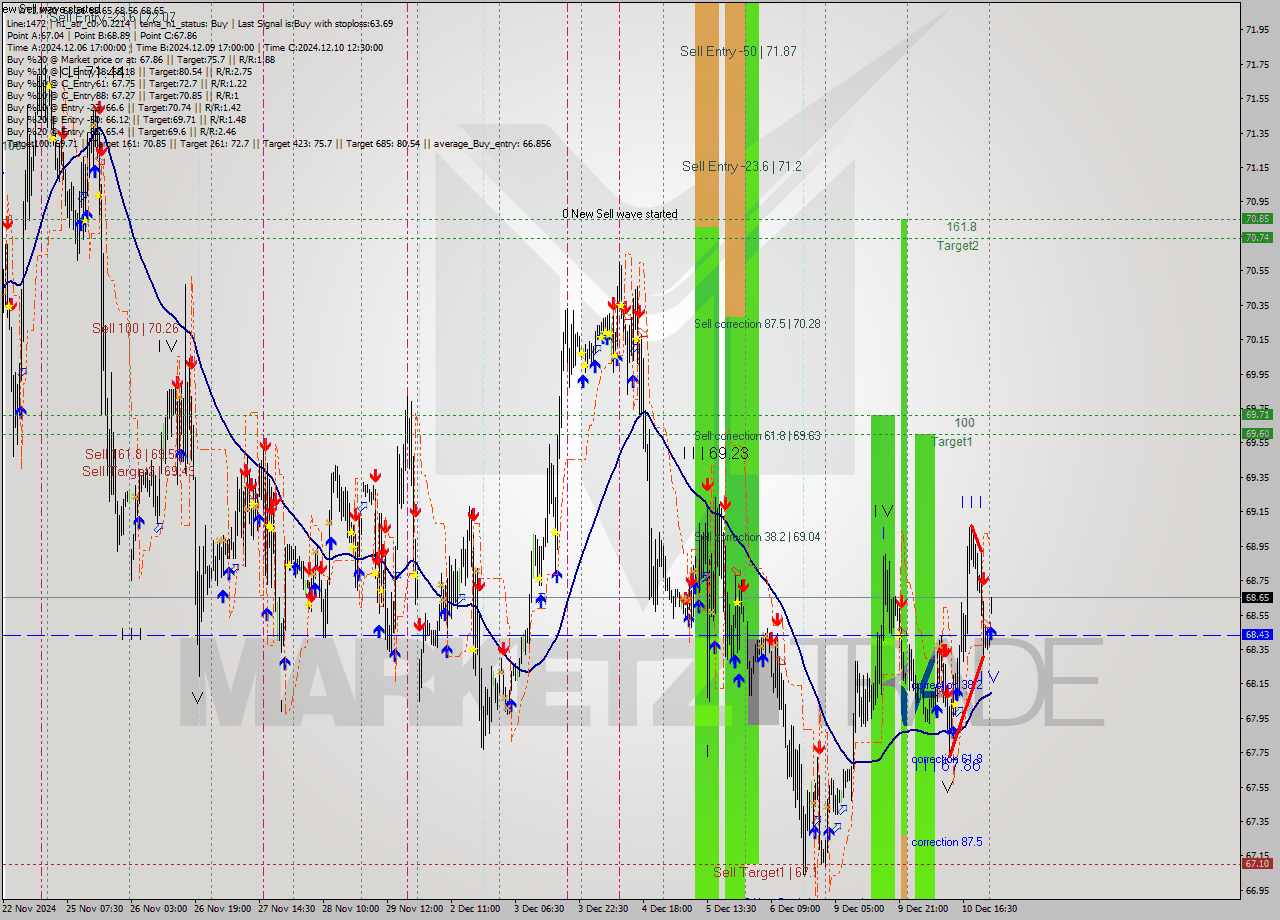Screen dimensions: 1280x920
Task: Click the 69.15 price scale value
Action: (x=1258, y=512)
